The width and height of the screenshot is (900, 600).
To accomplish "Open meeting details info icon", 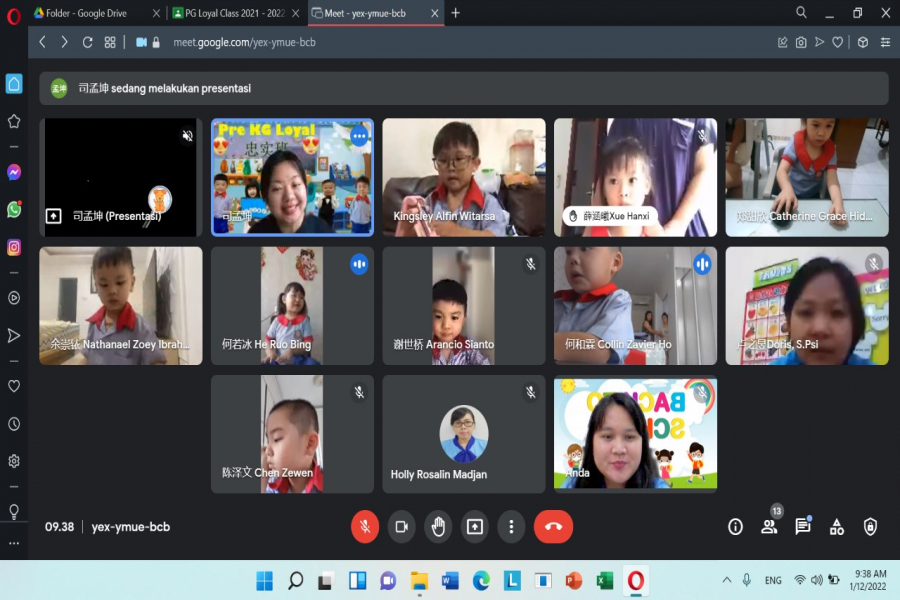I will (735, 527).
